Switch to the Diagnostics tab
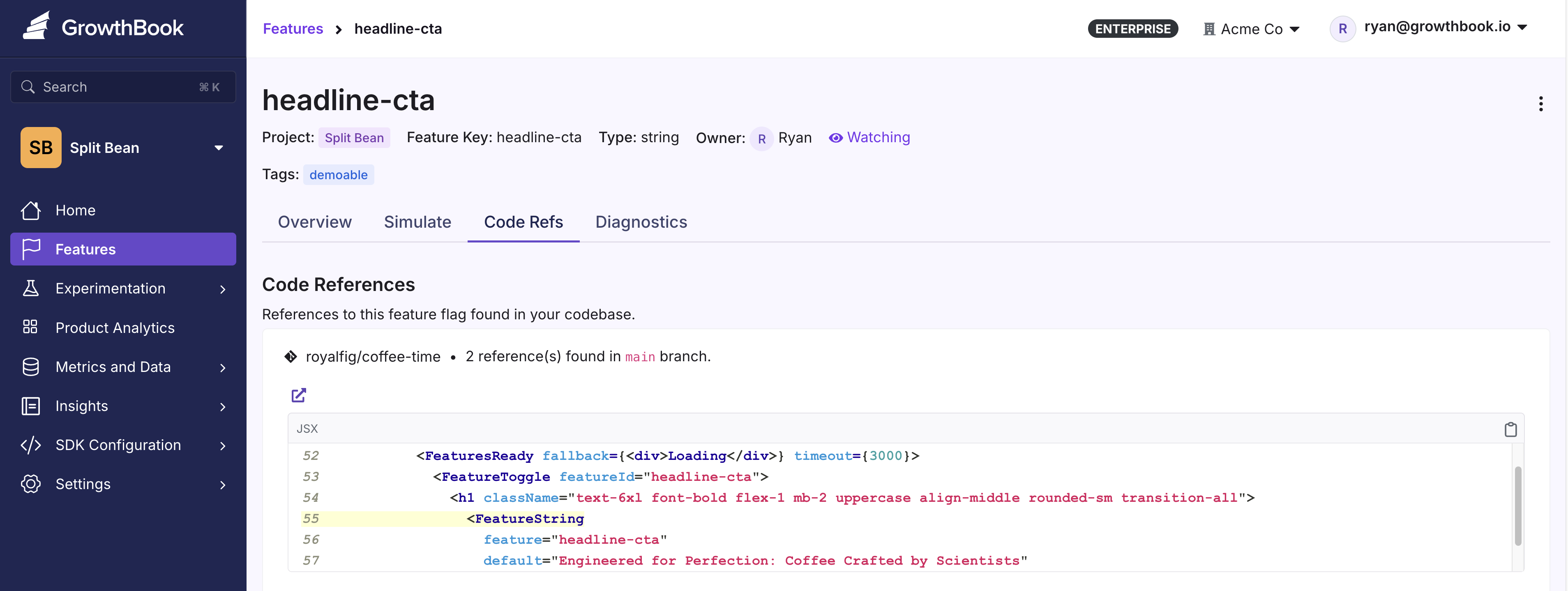The width and height of the screenshot is (1568, 591). [x=641, y=222]
